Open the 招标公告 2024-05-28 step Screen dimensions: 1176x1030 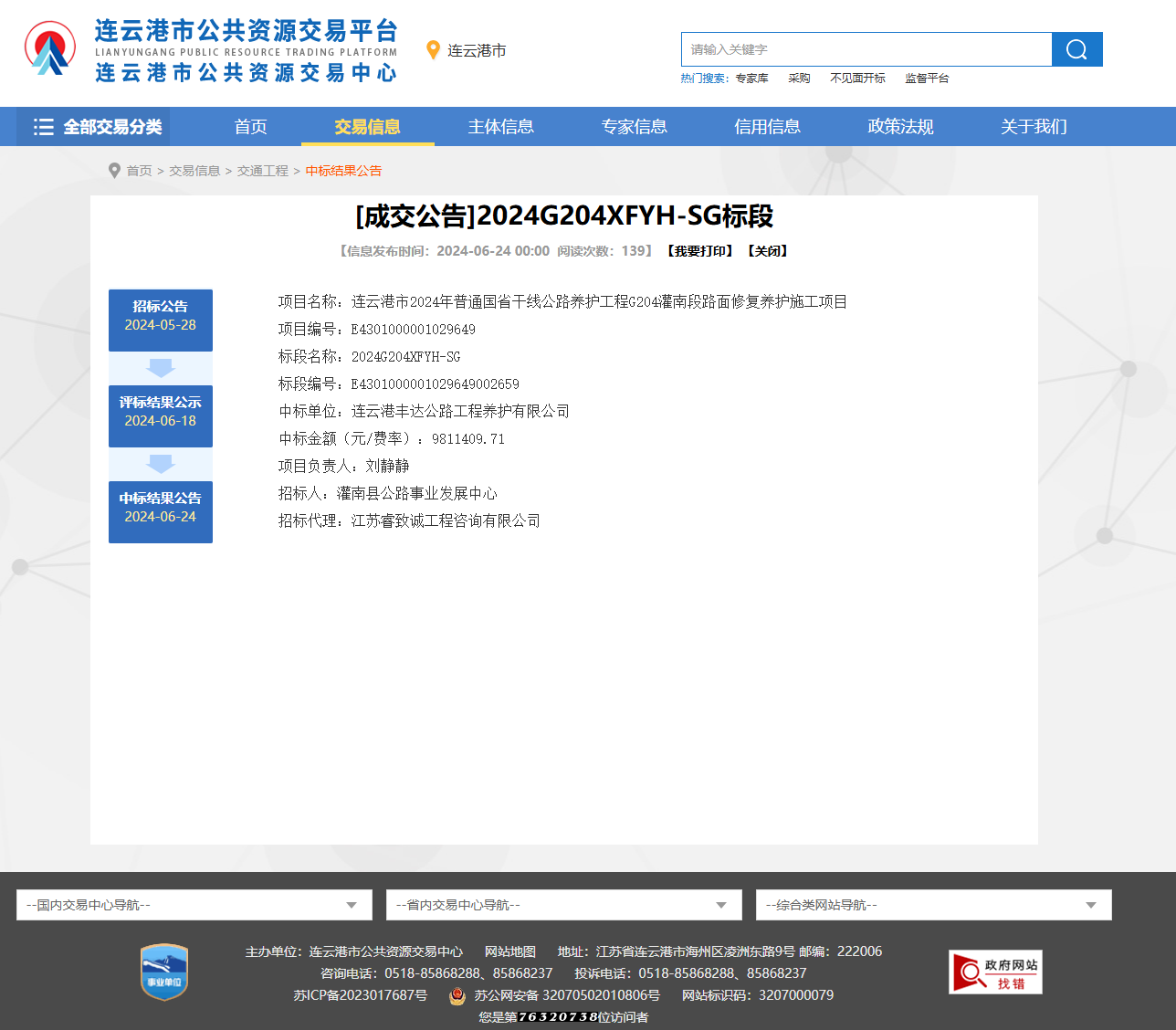(x=161, y=320)
